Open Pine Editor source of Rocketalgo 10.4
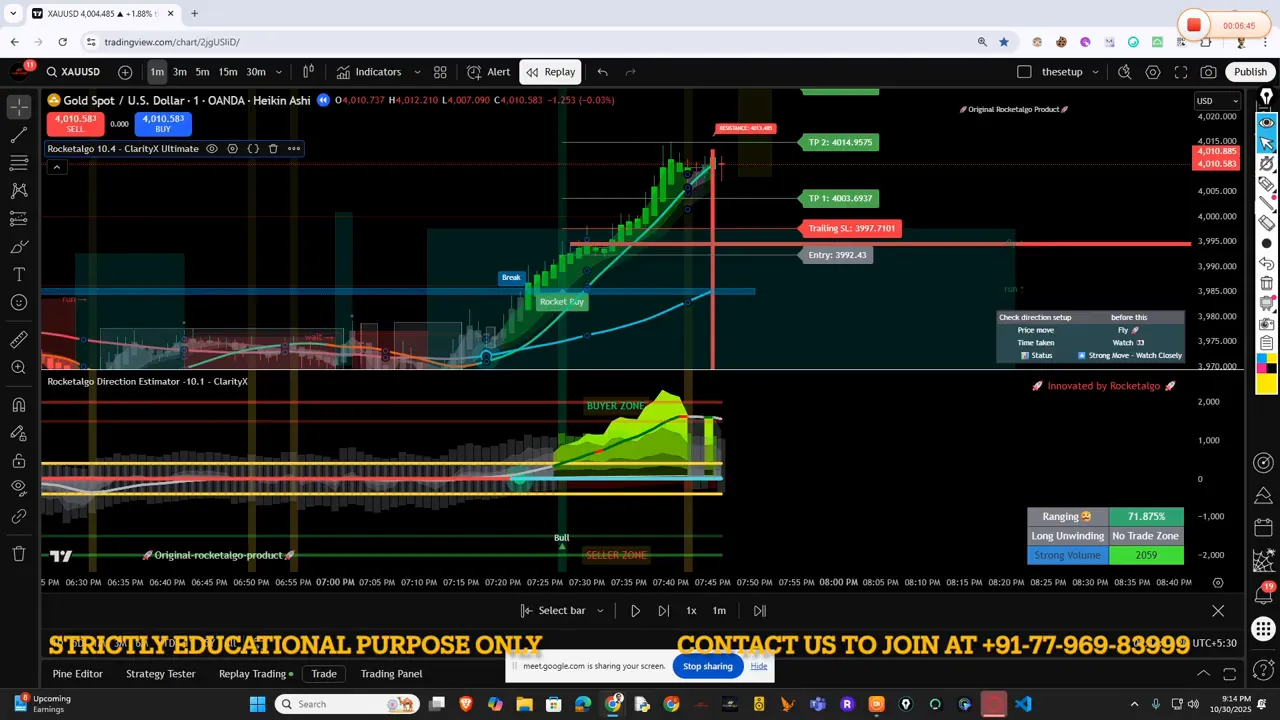Viewport: 1280px width, 720px height. coord(253,148)
